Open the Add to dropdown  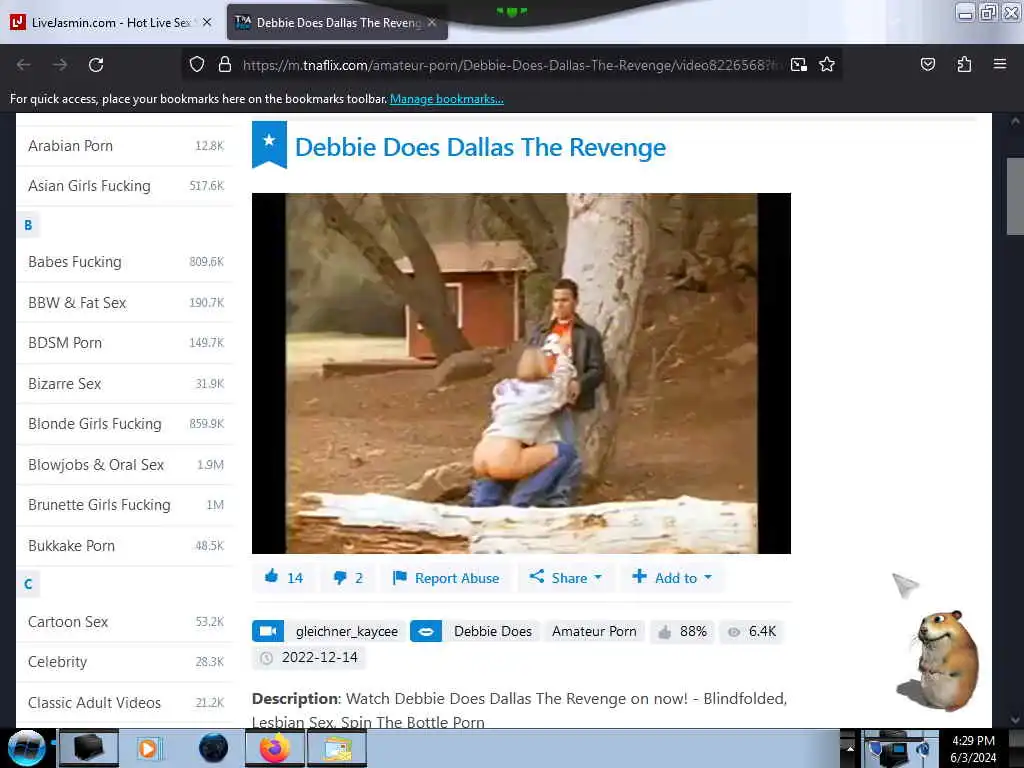click(672, 577)
